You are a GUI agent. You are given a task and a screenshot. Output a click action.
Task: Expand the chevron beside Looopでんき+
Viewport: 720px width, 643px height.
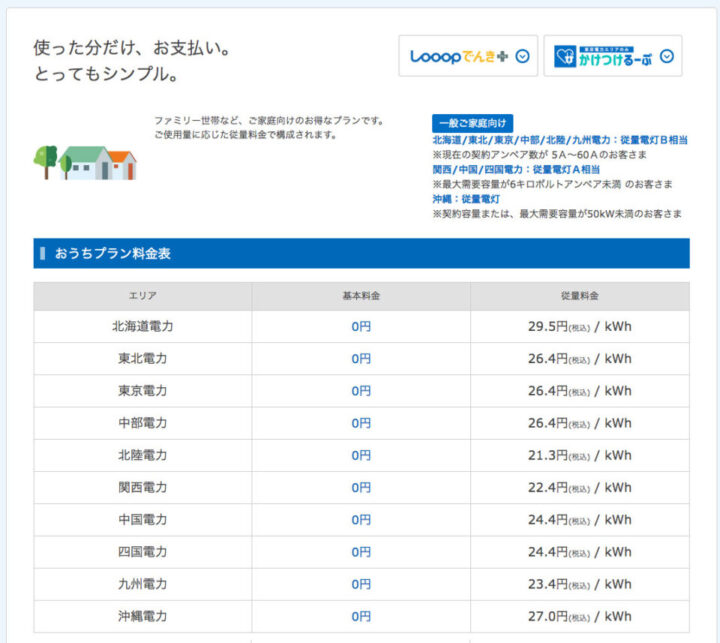pyautogui.click(x=523, y=56)
